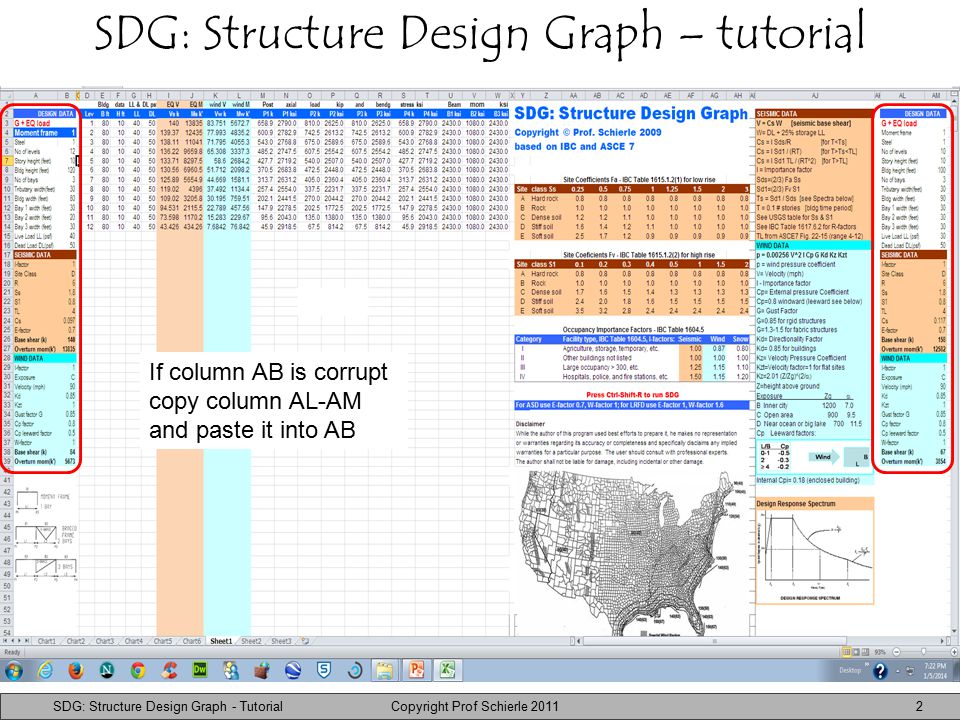Image resolution: width=960 pixels, height=720 pixels.
Task: Open Google Chrome from the taskbar
Action: 138,670
